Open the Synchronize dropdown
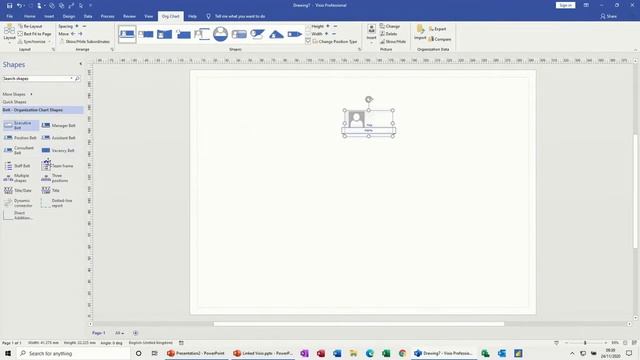Screen dimensions: 640x360 coord(34,42)
